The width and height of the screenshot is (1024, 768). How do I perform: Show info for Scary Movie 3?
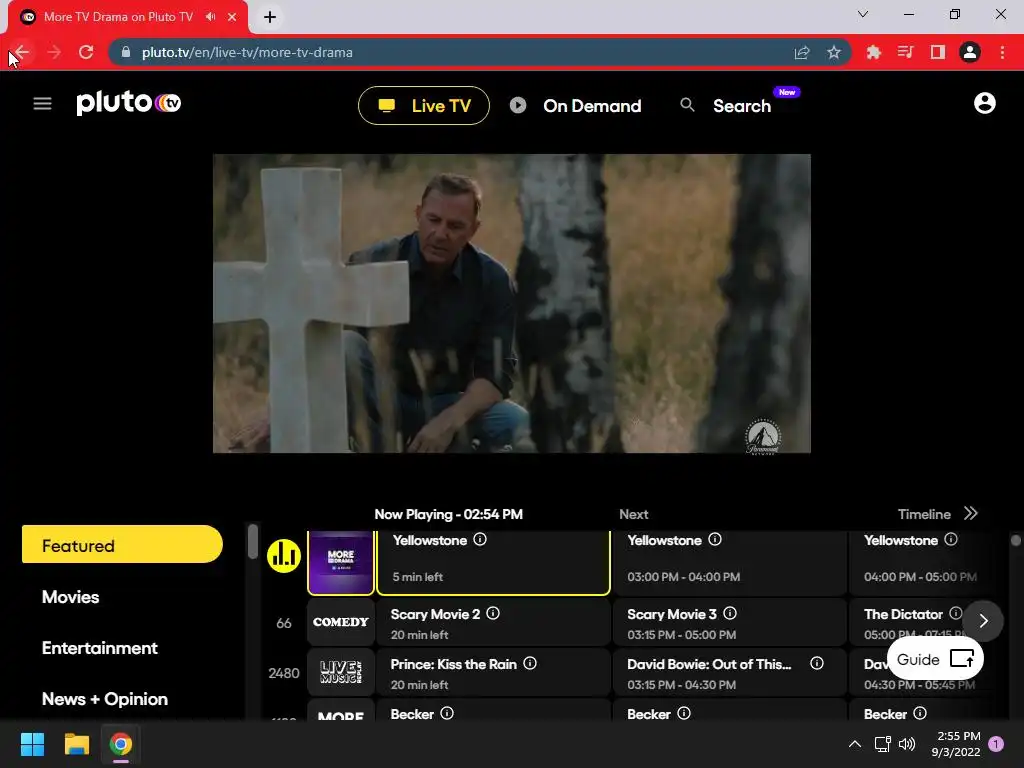730,613
